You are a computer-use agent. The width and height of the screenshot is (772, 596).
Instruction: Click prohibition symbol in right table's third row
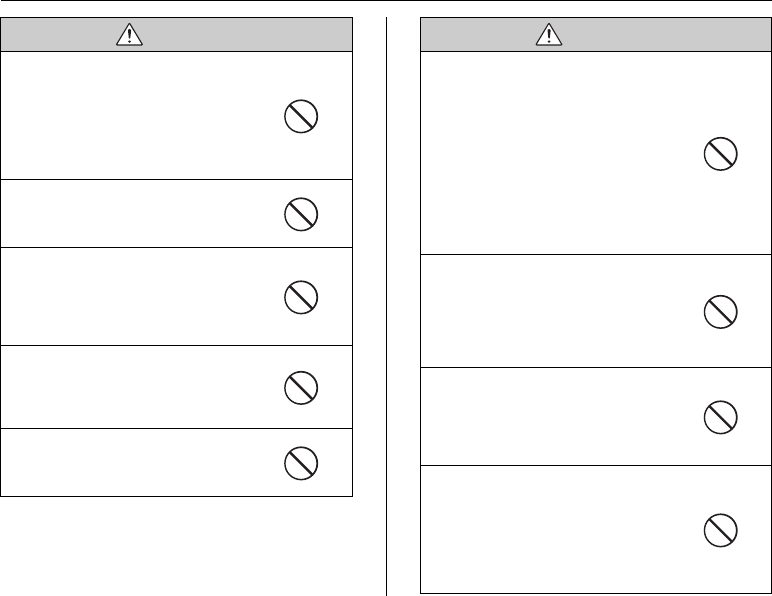[720, 415]
